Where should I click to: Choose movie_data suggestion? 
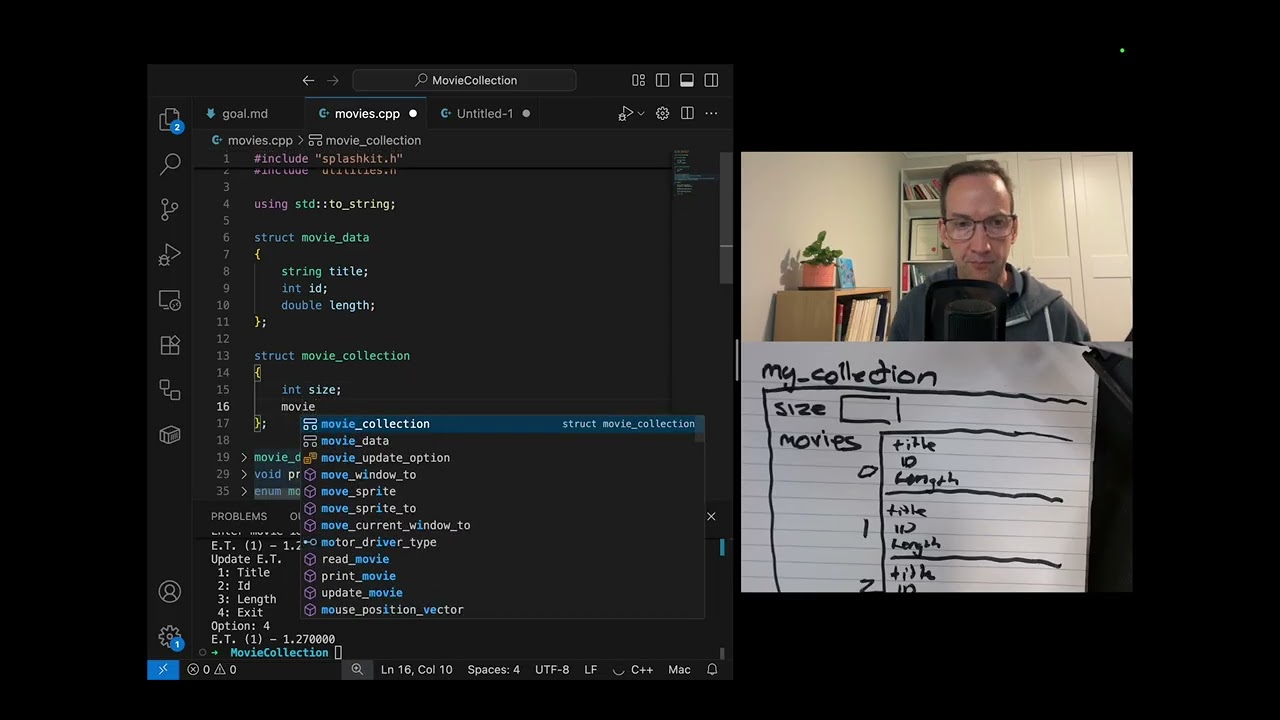[503, 441]
